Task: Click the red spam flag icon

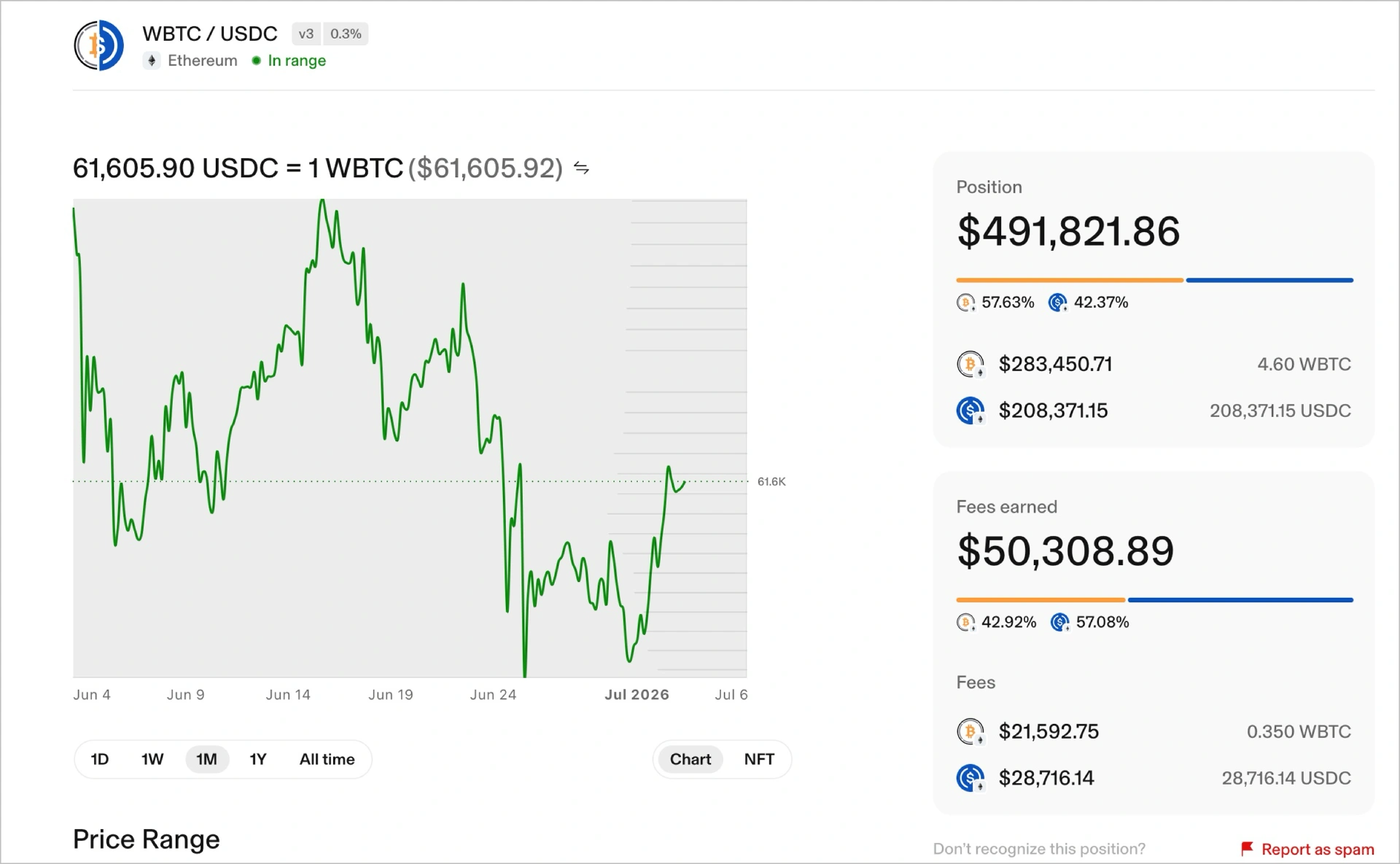Action: click(x=1247, y=849)
